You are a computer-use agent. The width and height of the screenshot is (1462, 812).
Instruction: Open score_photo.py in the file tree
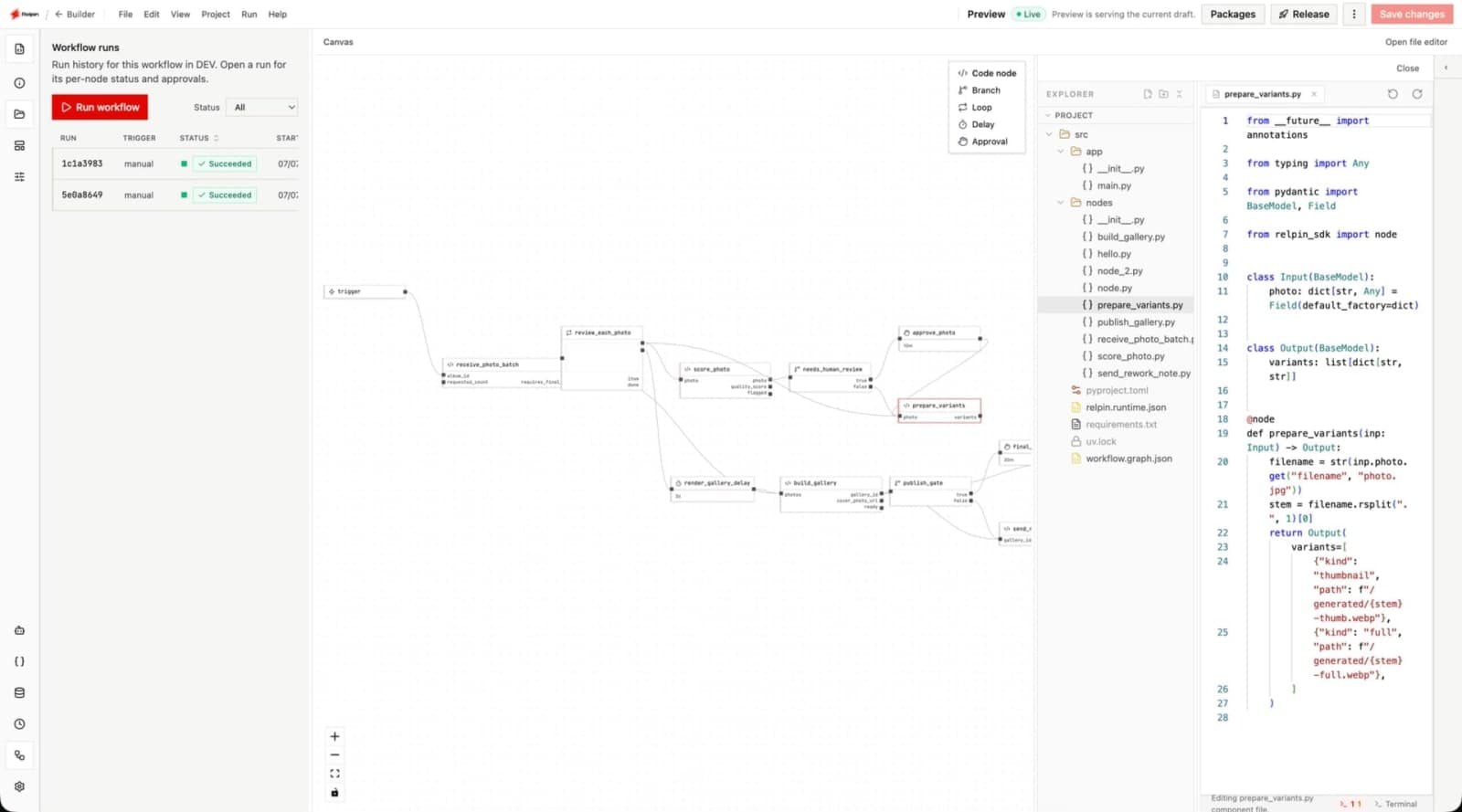(x=1131, y=356)
